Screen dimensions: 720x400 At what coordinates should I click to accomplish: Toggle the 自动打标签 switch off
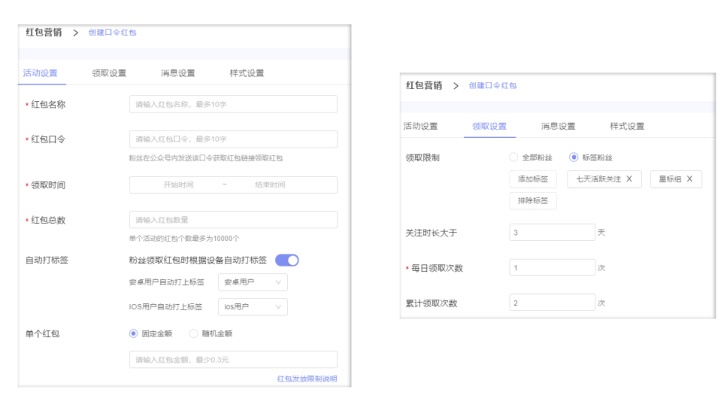click(287, 260)
